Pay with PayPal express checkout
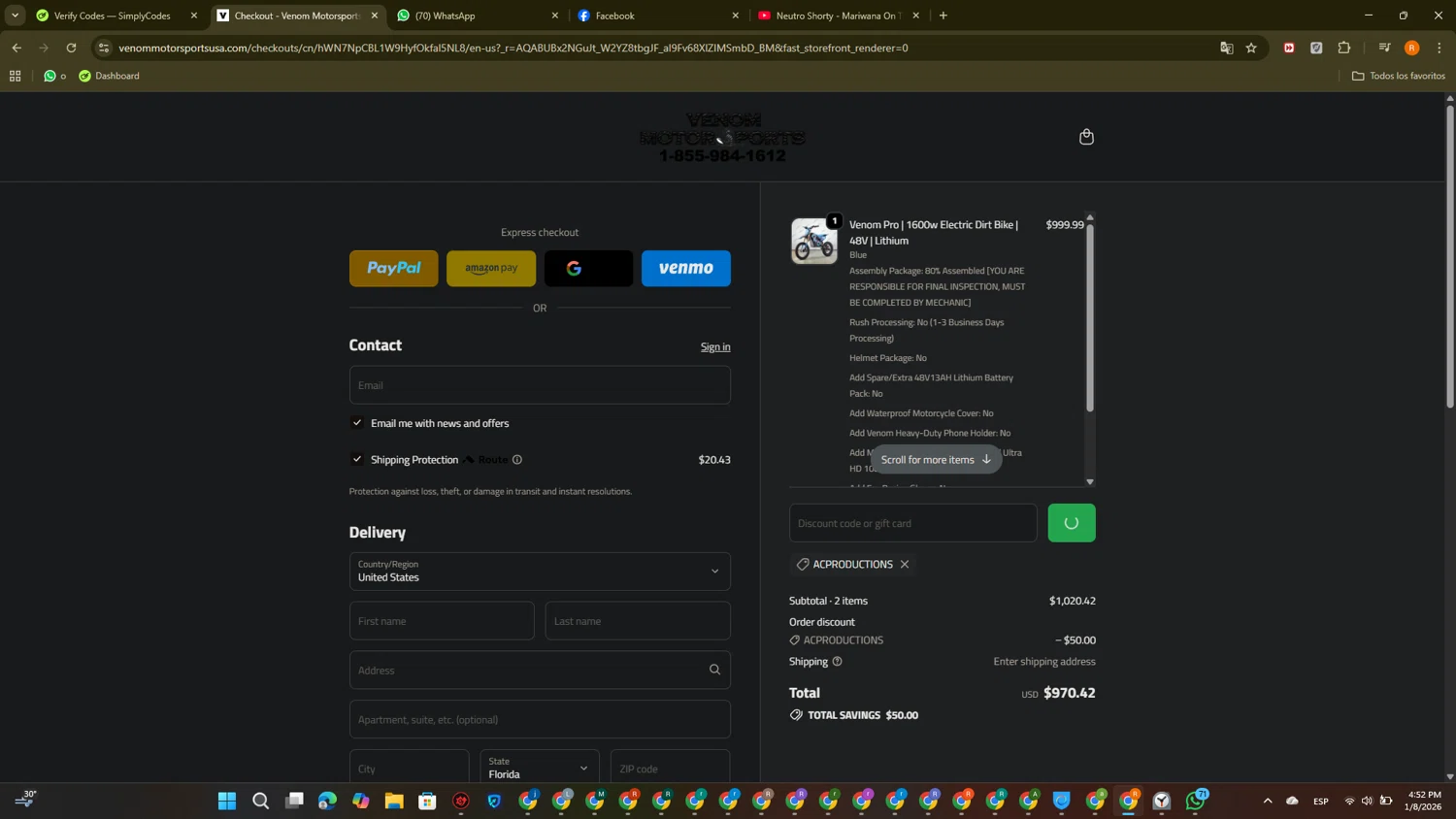The height and width of the screenshot is (819, 1456). [394, 269]
